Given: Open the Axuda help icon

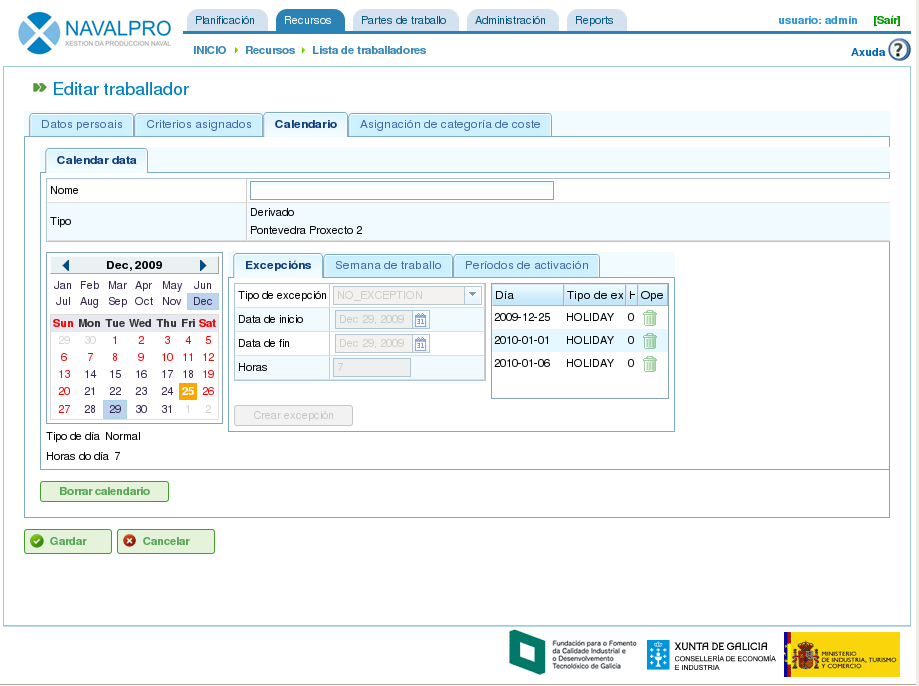Looking at the screenshot, I should 898,50.
